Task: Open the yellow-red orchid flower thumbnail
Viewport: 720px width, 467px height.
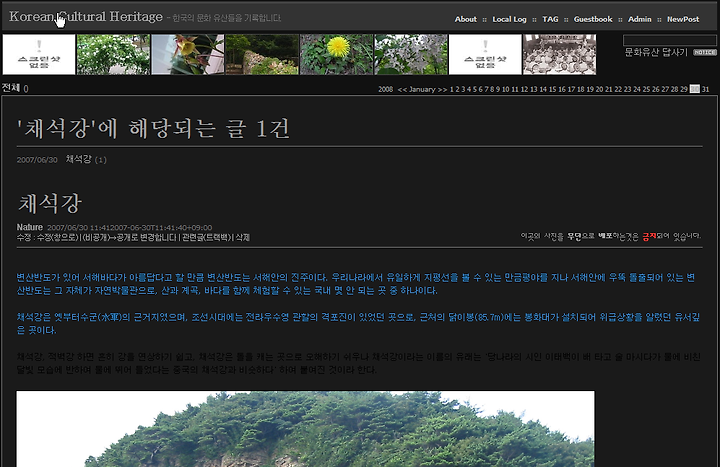Action: click(x=188, y=54)
